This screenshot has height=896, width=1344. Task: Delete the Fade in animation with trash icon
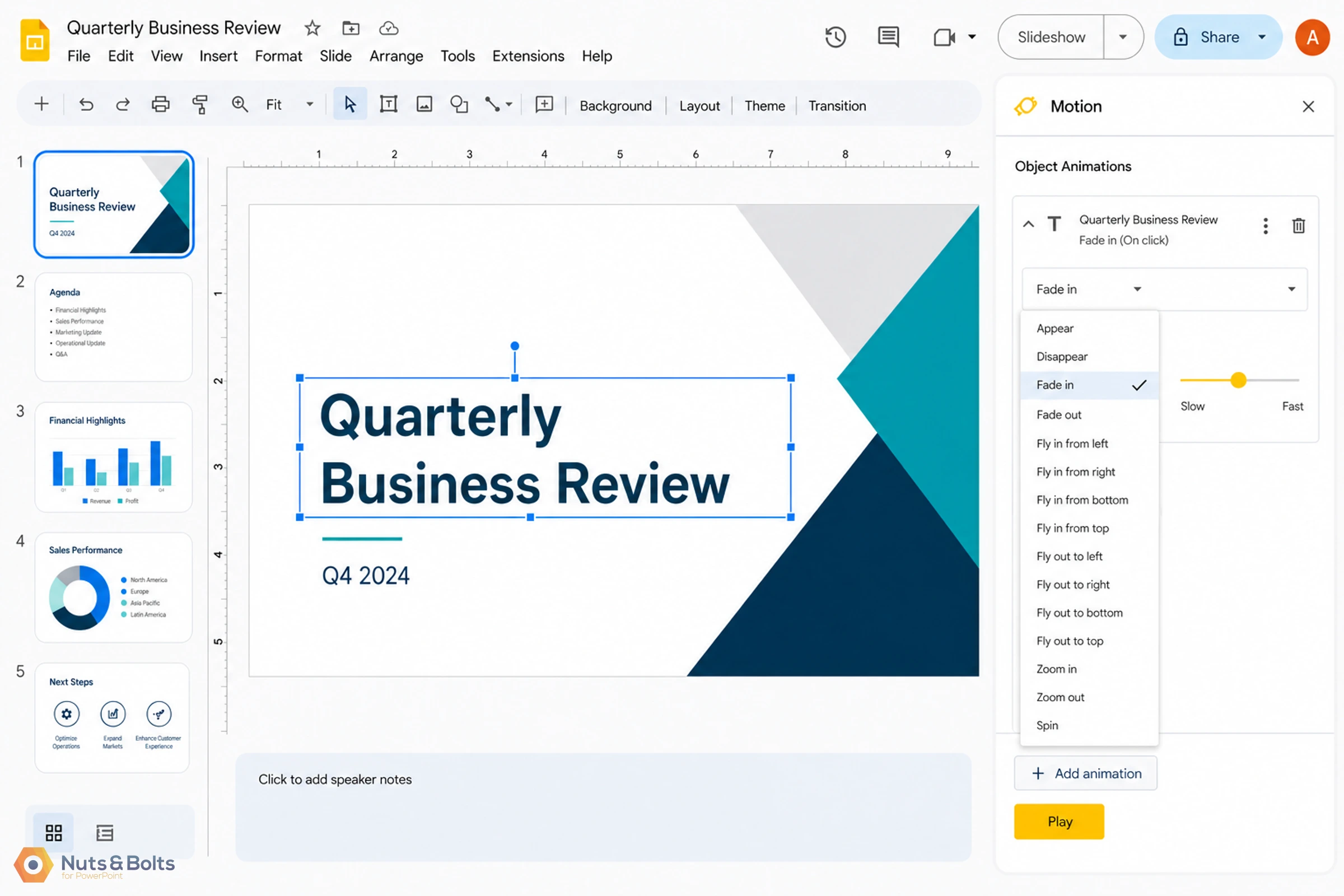(1298, 226)
